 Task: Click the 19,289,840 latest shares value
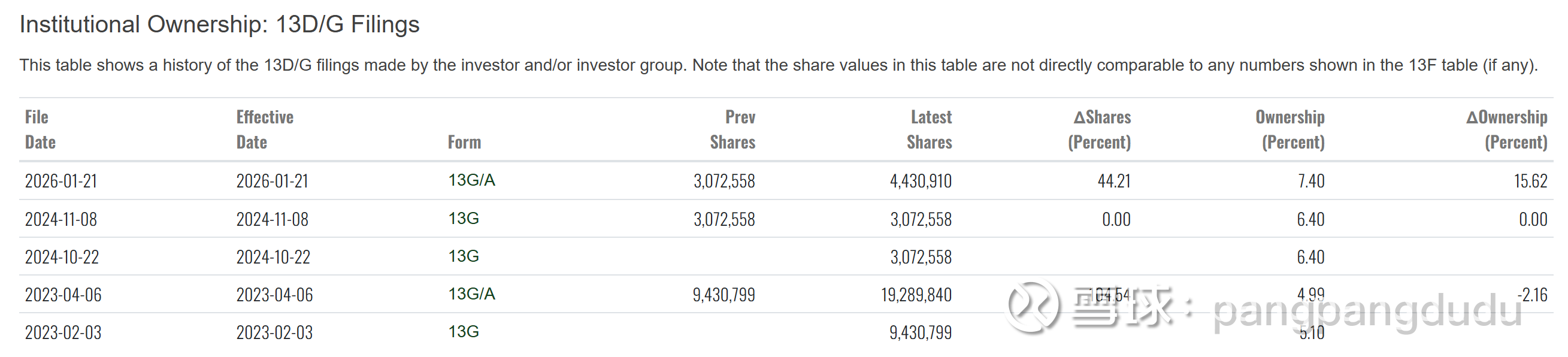916,295
